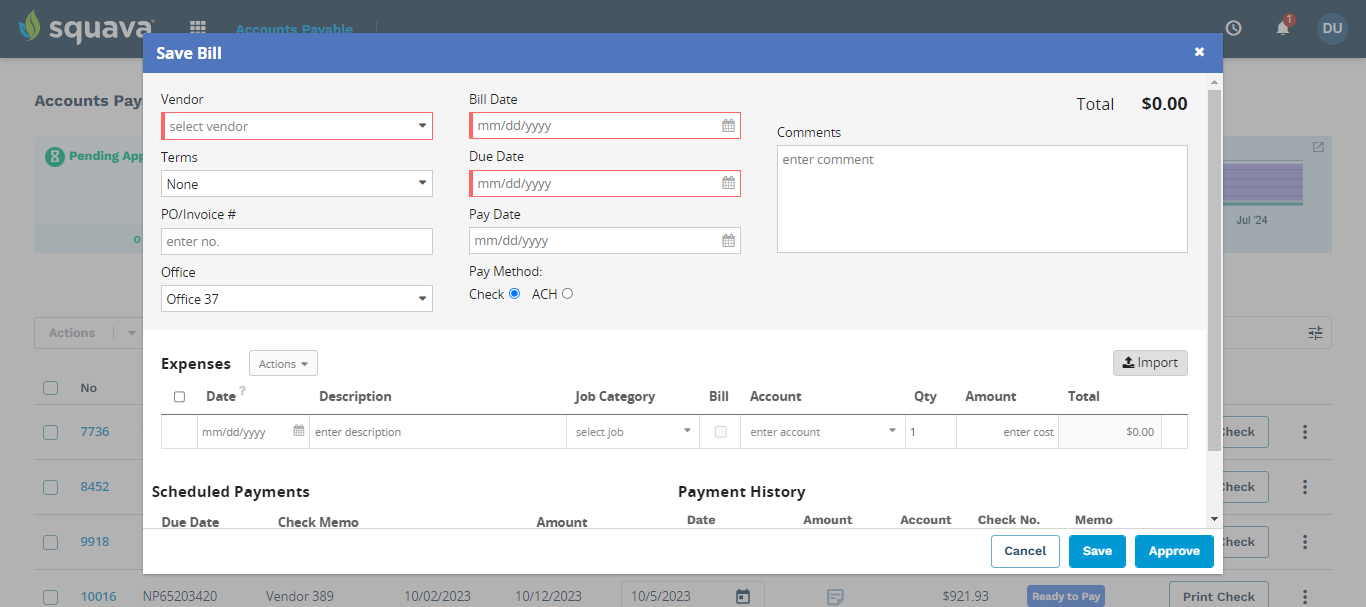Click the Squava logo
The width and height of the screenshot is (1366, 607).
87,28
